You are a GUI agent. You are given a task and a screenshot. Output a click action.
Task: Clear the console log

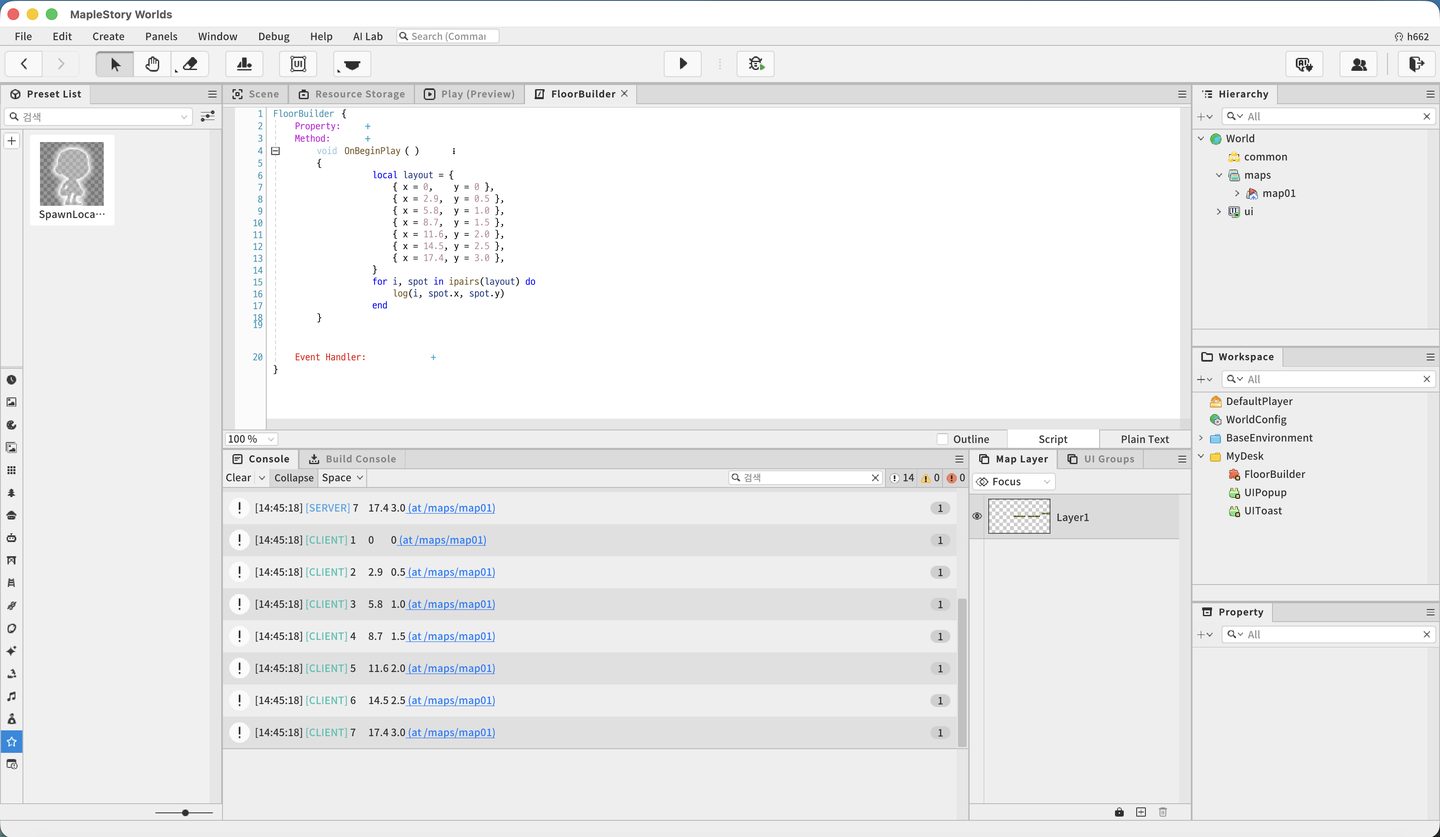point(238,478)
